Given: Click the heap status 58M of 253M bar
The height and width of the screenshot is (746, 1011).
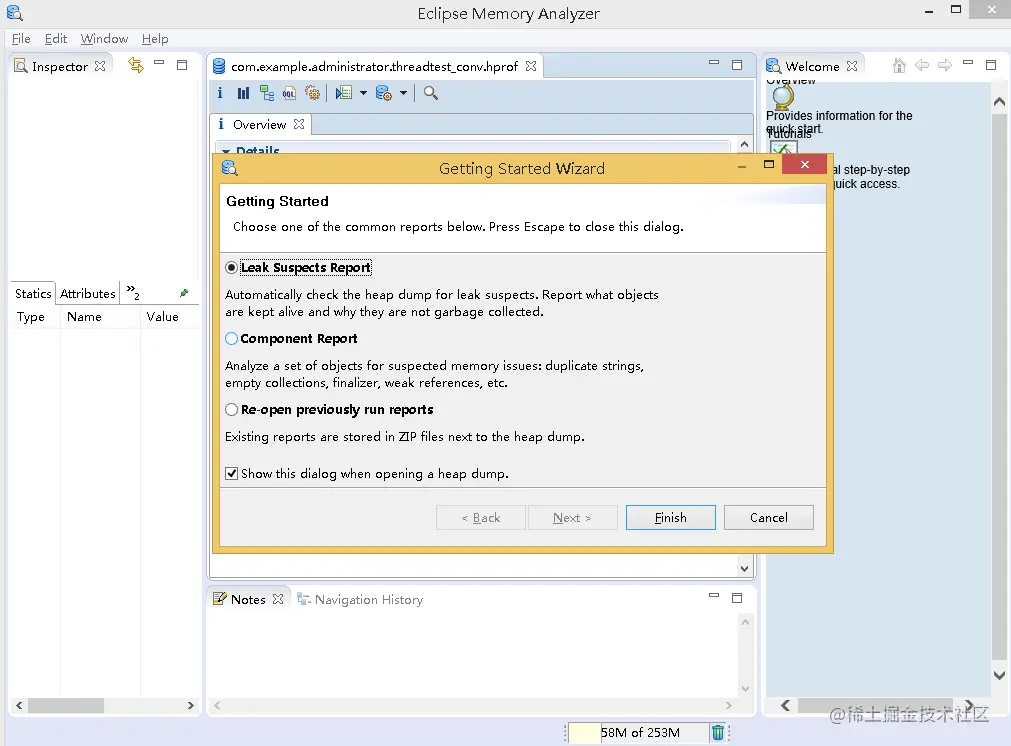Looking at the screenshot, I should (639, 732).
